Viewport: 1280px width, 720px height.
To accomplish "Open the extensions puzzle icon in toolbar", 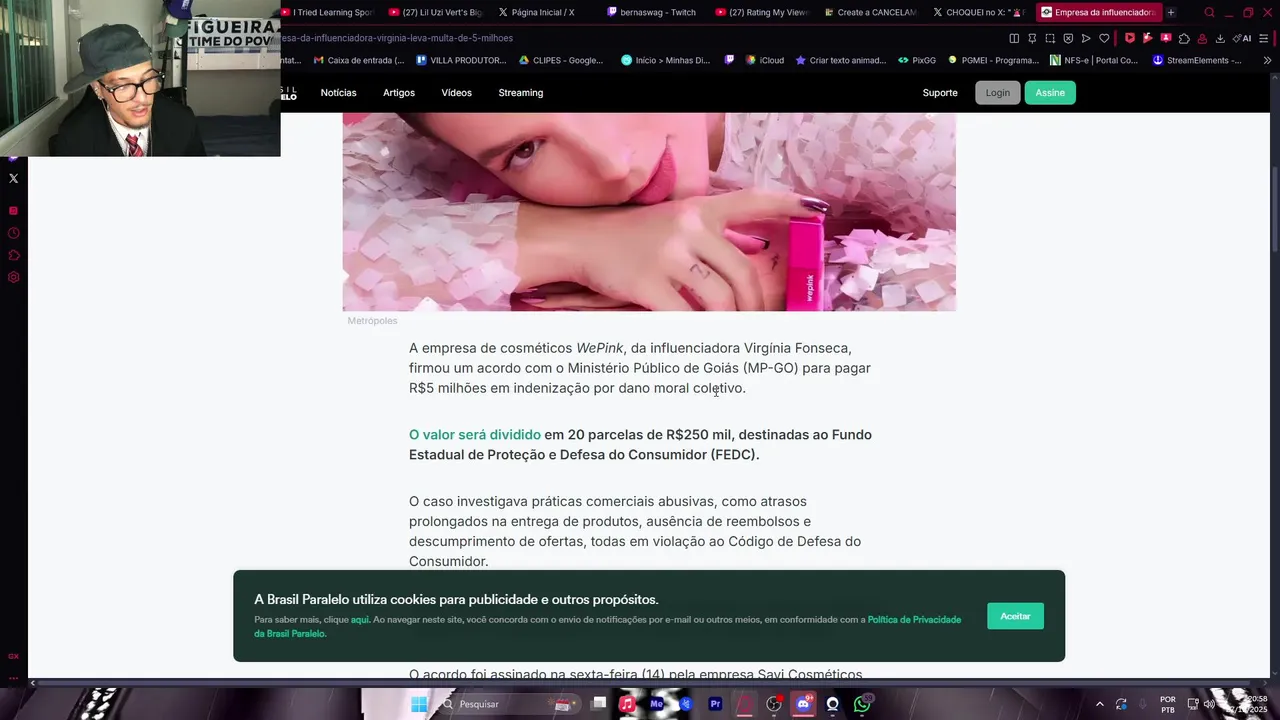I will click(x=1184, y=38).
